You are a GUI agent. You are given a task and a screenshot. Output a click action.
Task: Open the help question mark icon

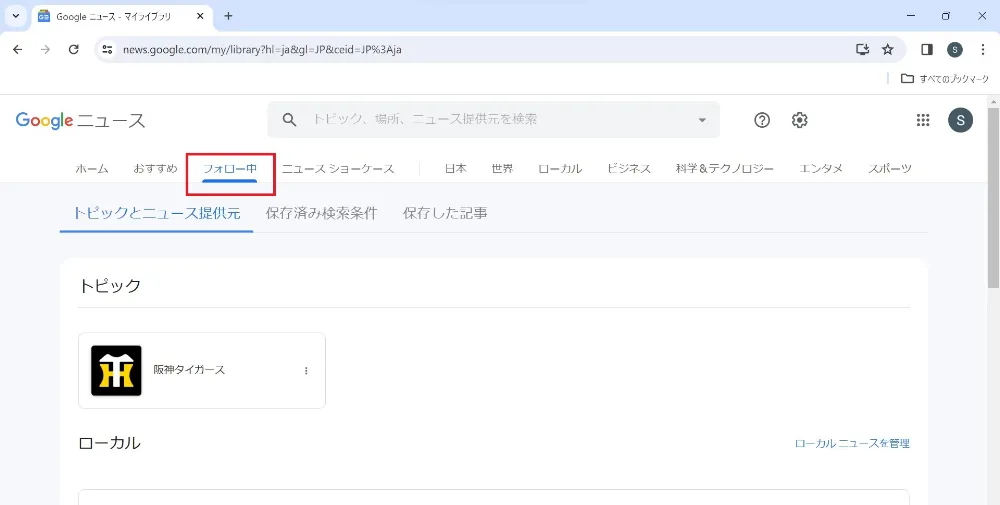click(x=762, y=120)
